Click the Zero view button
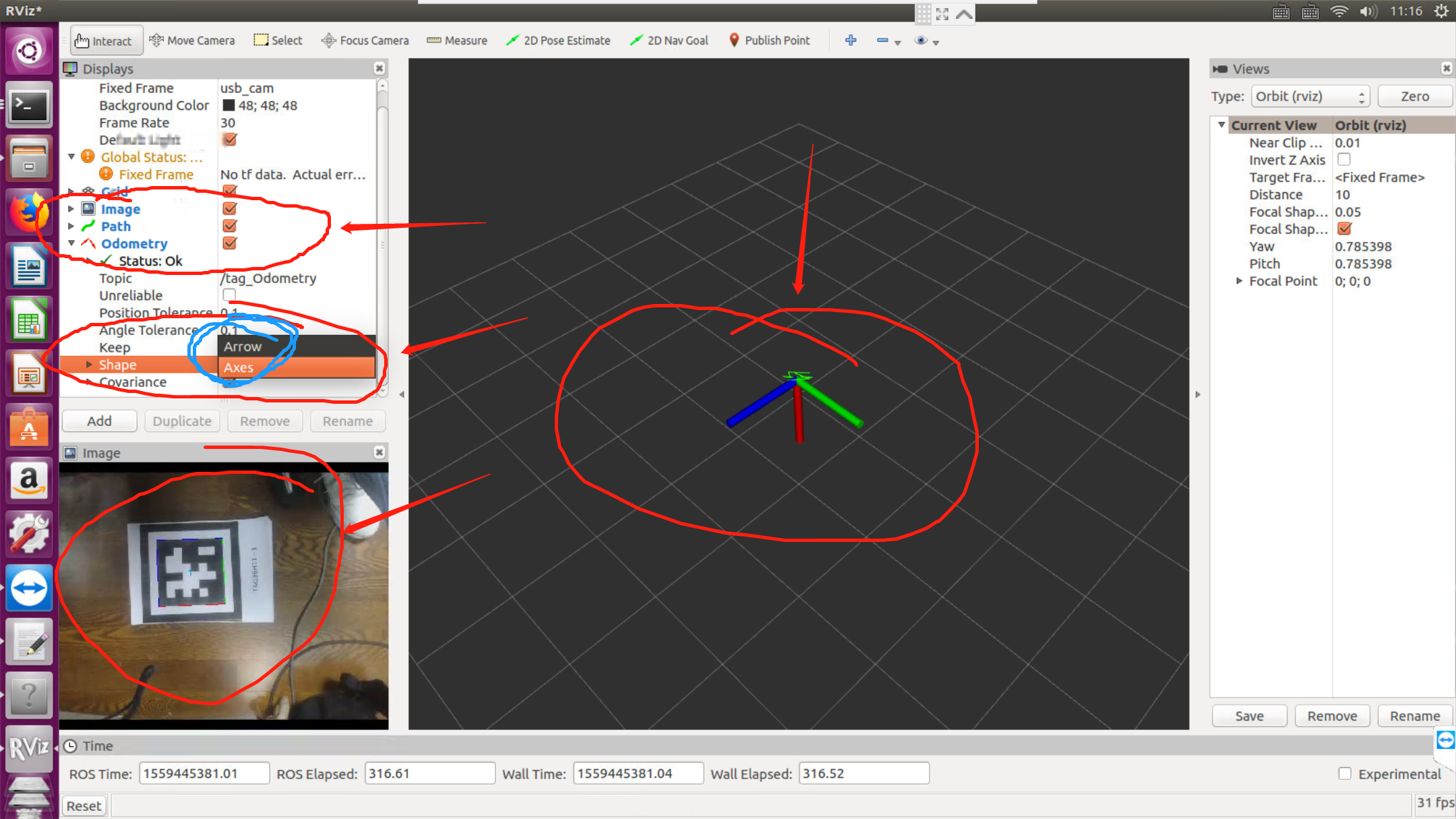The width and height of the screenshot is (1456, 819). [x=1414, y=96]
